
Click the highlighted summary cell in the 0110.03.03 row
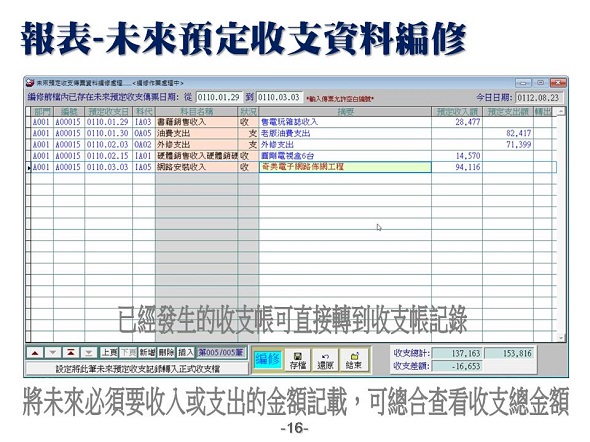point(345,167)
